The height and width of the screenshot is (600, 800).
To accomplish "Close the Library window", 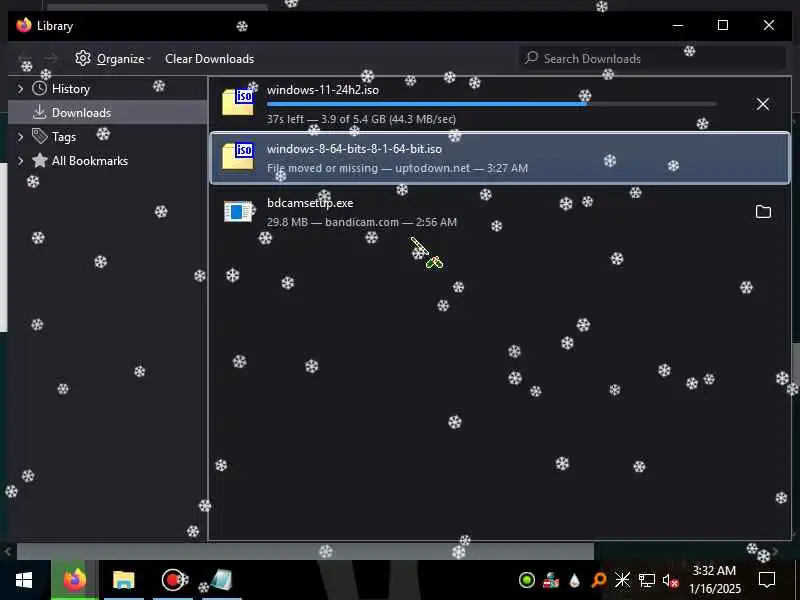I will point(768,25).
